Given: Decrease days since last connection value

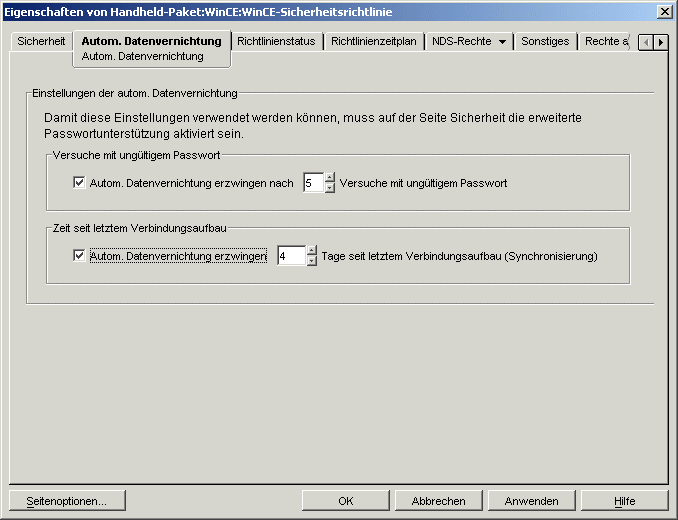Looking at the screenshot, I should click(312, 261).
